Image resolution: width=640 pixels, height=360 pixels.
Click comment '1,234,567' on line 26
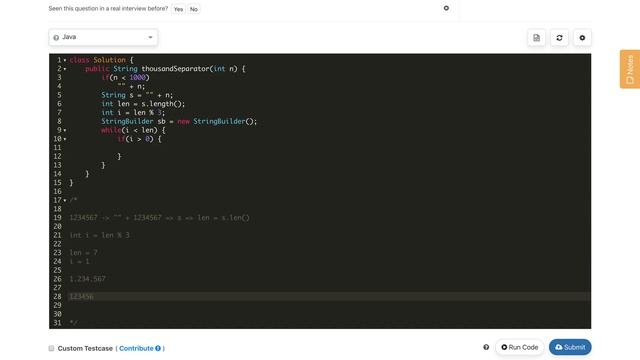click(x=87, y=279)
